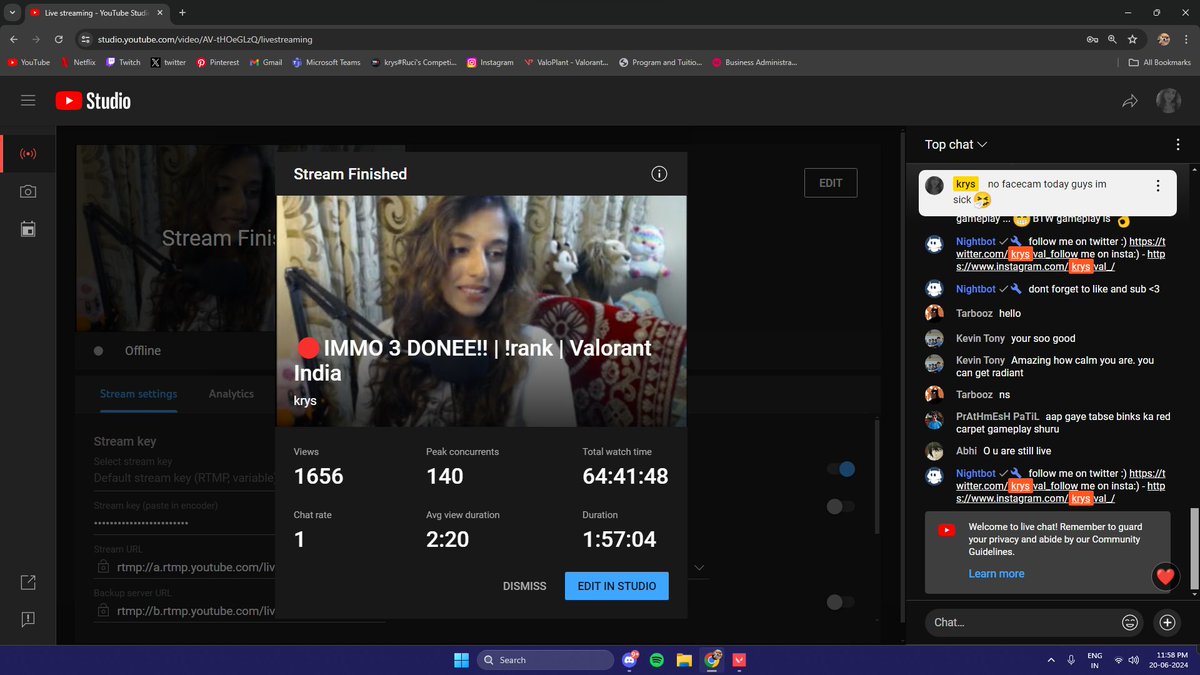This screenshot has height=675, width=1200.
Task: Open the YouTube Studio hamburger menu
Action: [x=28, y=100]
